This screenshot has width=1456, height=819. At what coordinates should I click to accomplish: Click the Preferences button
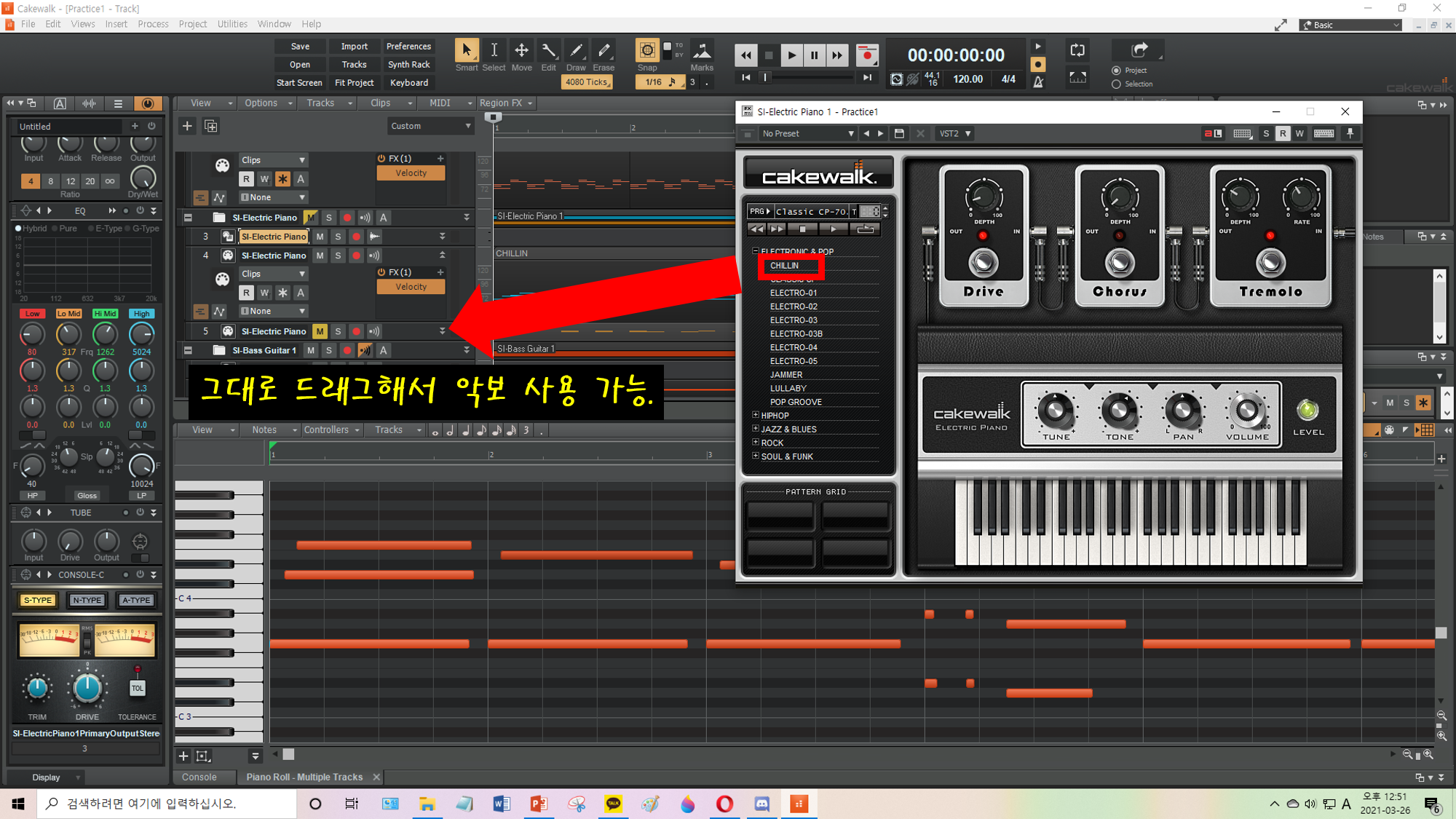(x=408, y=46)
